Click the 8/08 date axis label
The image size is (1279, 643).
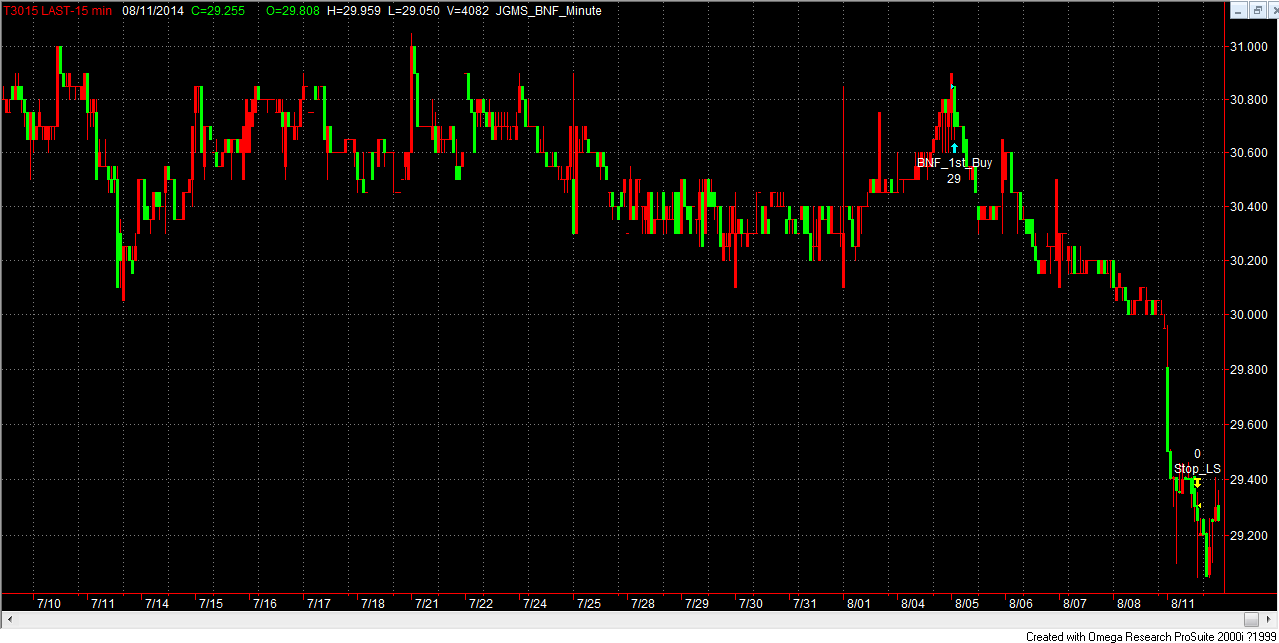[1128, 603]
